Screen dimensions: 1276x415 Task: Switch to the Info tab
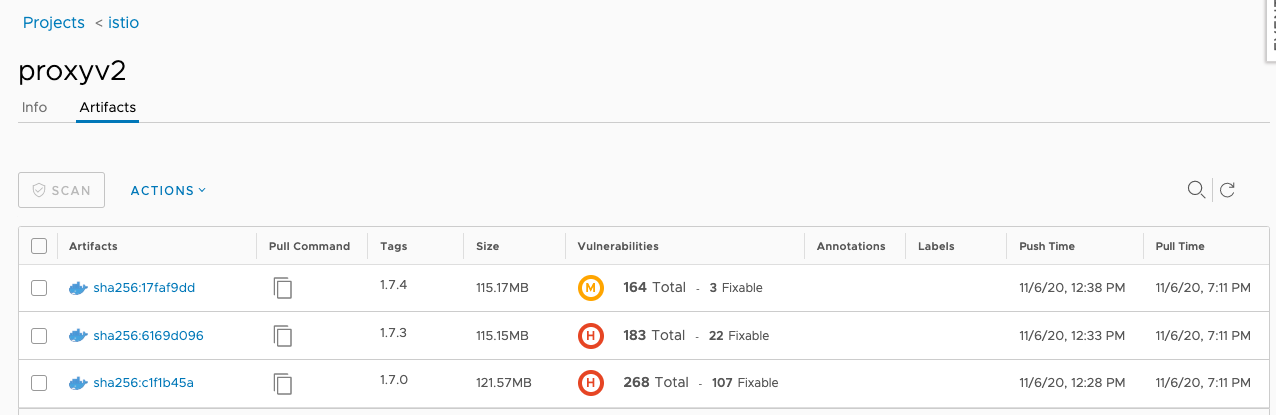(x=35, y=107)
